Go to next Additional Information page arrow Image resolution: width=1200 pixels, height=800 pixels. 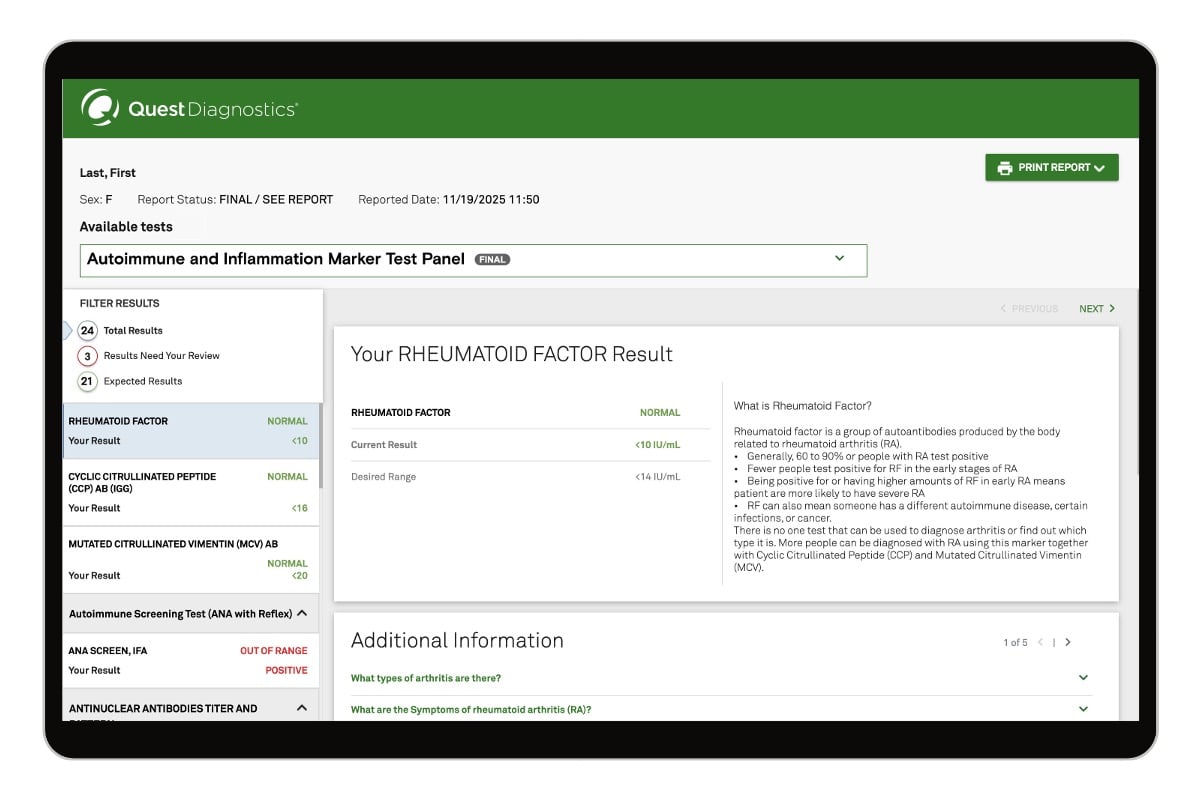1068,642
